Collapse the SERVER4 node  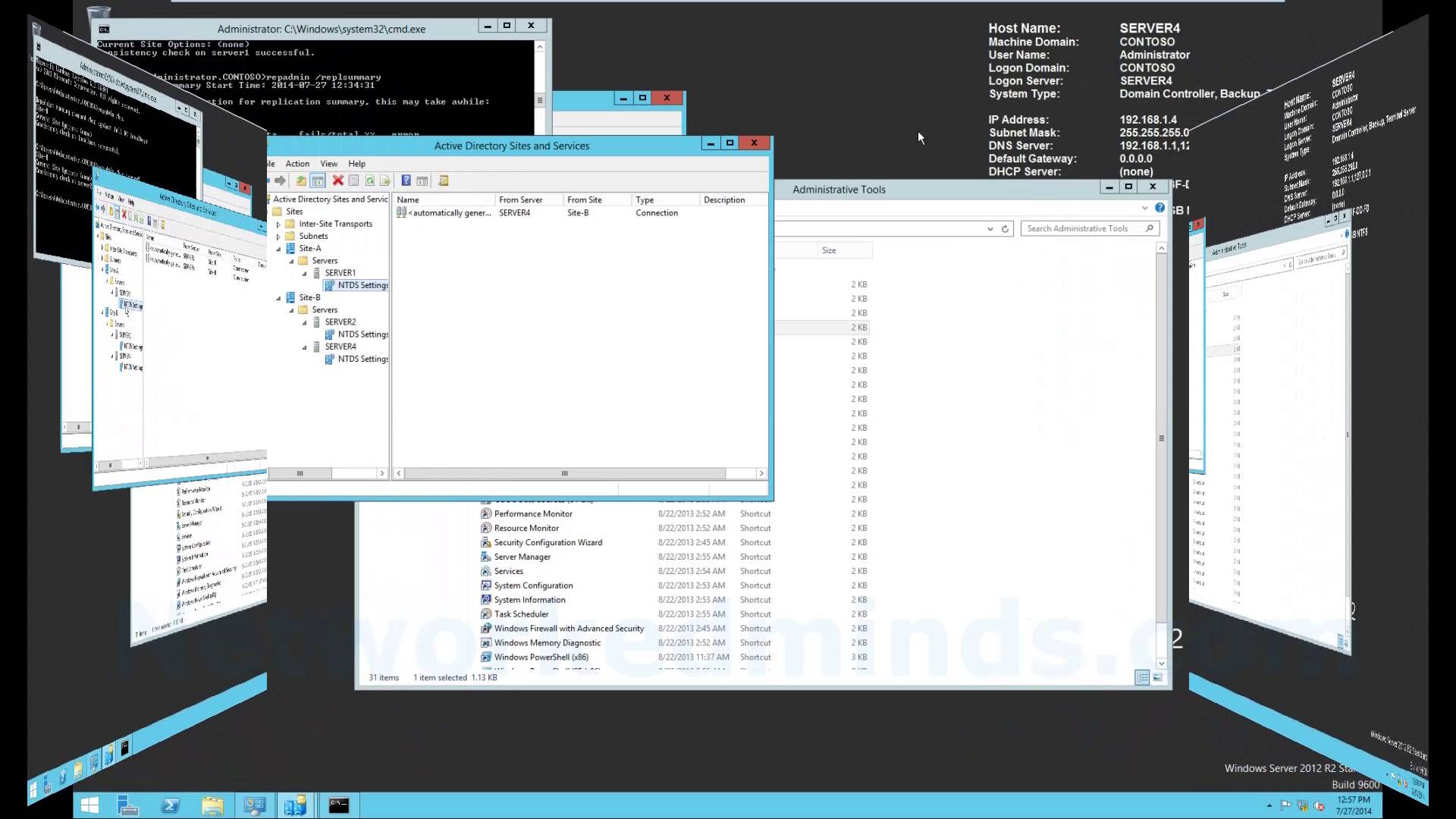click(x=305, y=347)
